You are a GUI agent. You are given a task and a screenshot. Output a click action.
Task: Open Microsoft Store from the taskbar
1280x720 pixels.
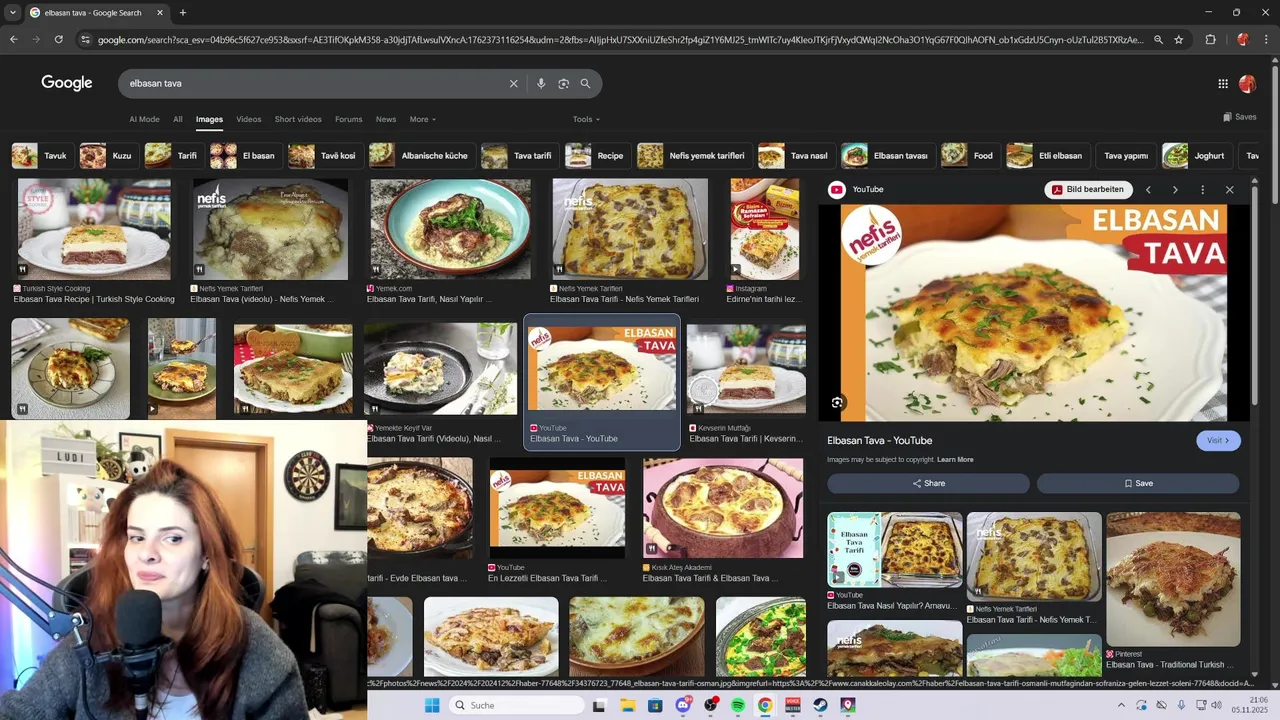(x=655, y=705)
